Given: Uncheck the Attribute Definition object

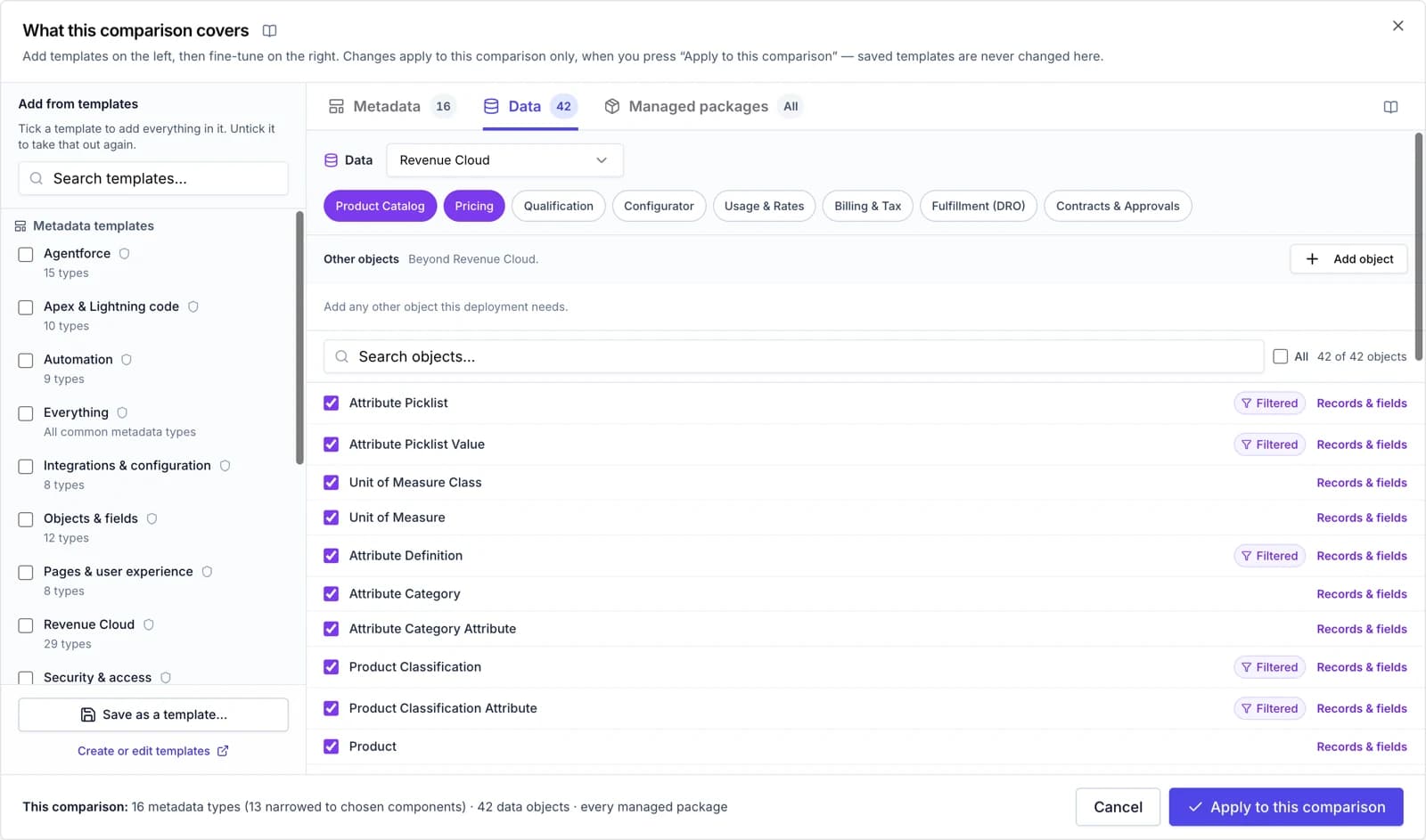Looking at the screenshot, I should pos(332,556).
